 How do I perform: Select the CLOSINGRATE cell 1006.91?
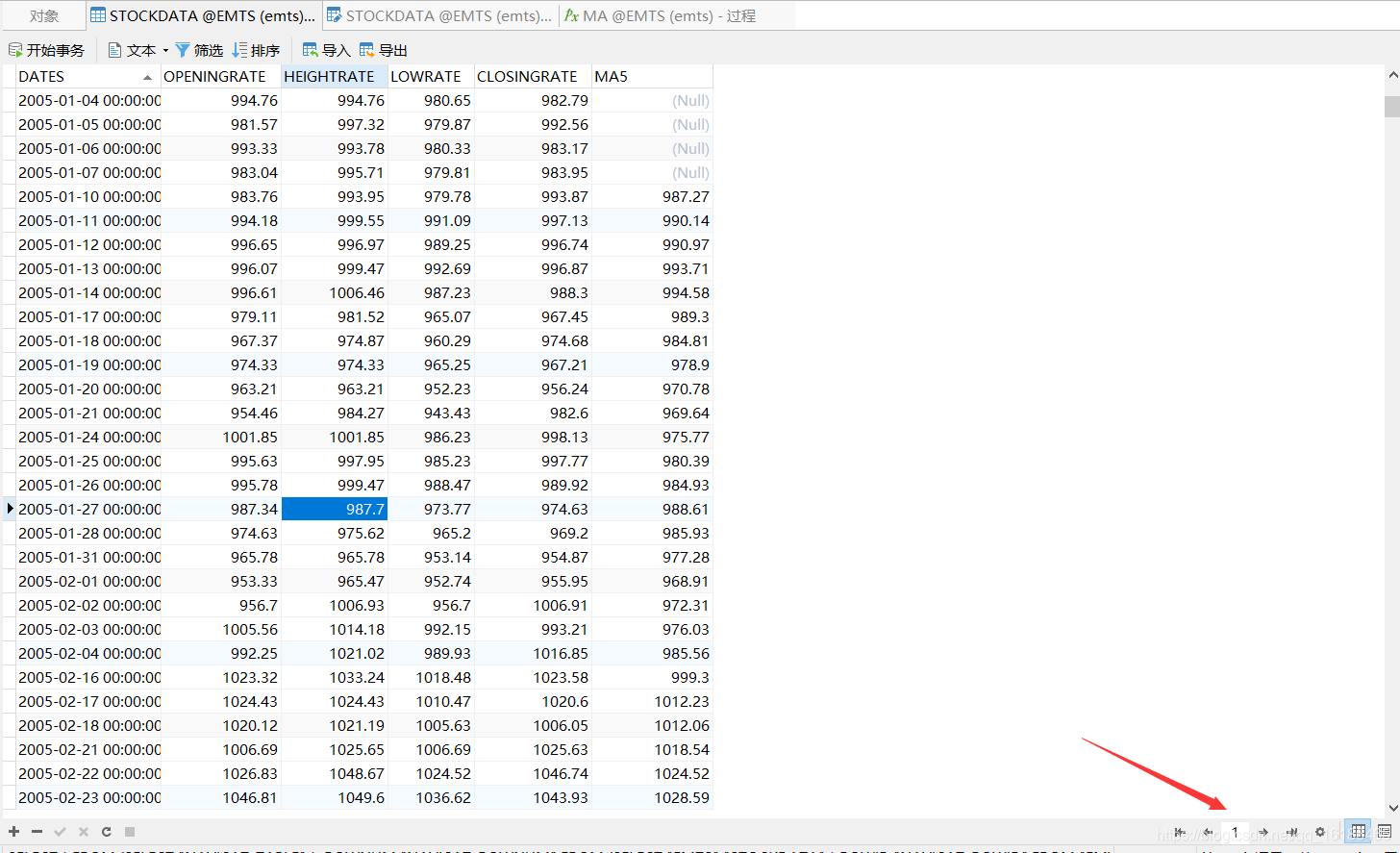(x=533, y=605)
